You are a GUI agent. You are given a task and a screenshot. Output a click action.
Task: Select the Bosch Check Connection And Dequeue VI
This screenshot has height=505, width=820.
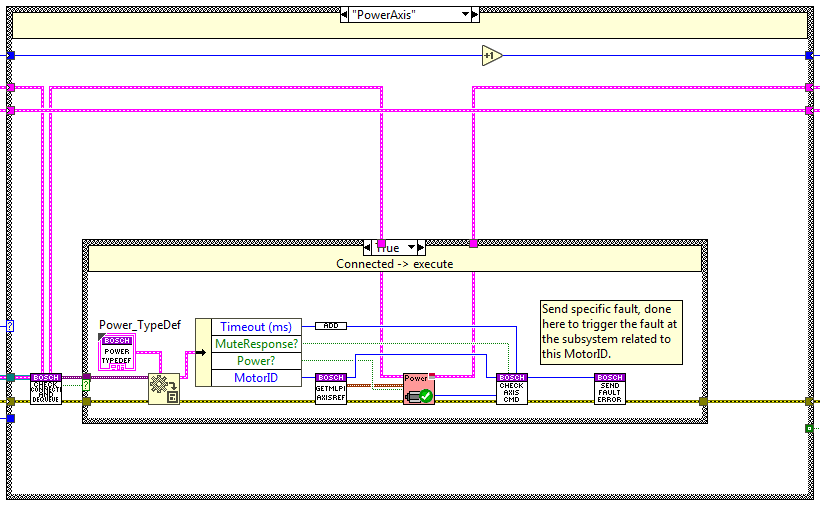[46, 388]
